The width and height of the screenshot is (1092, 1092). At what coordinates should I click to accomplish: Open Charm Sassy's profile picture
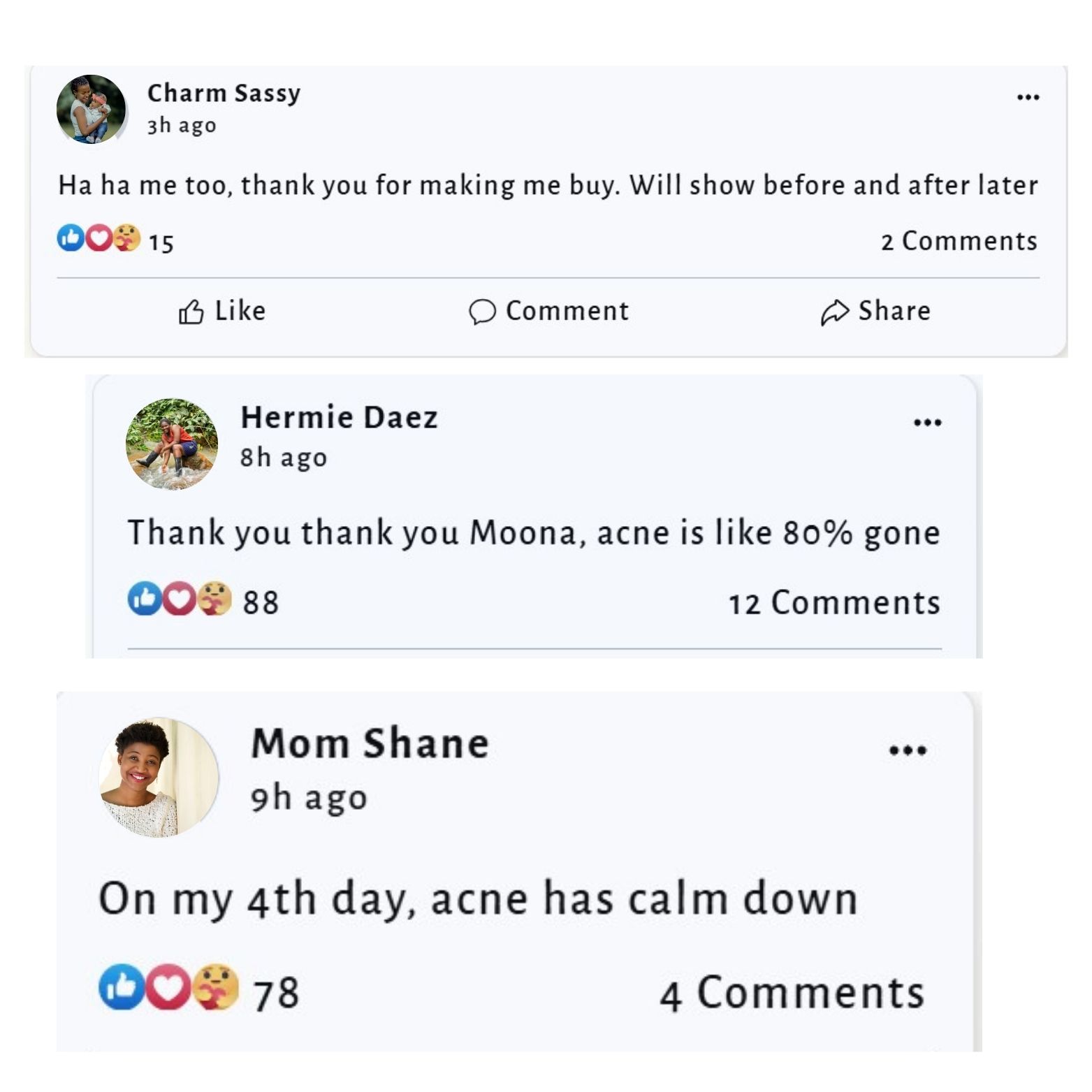pos(91,109)
